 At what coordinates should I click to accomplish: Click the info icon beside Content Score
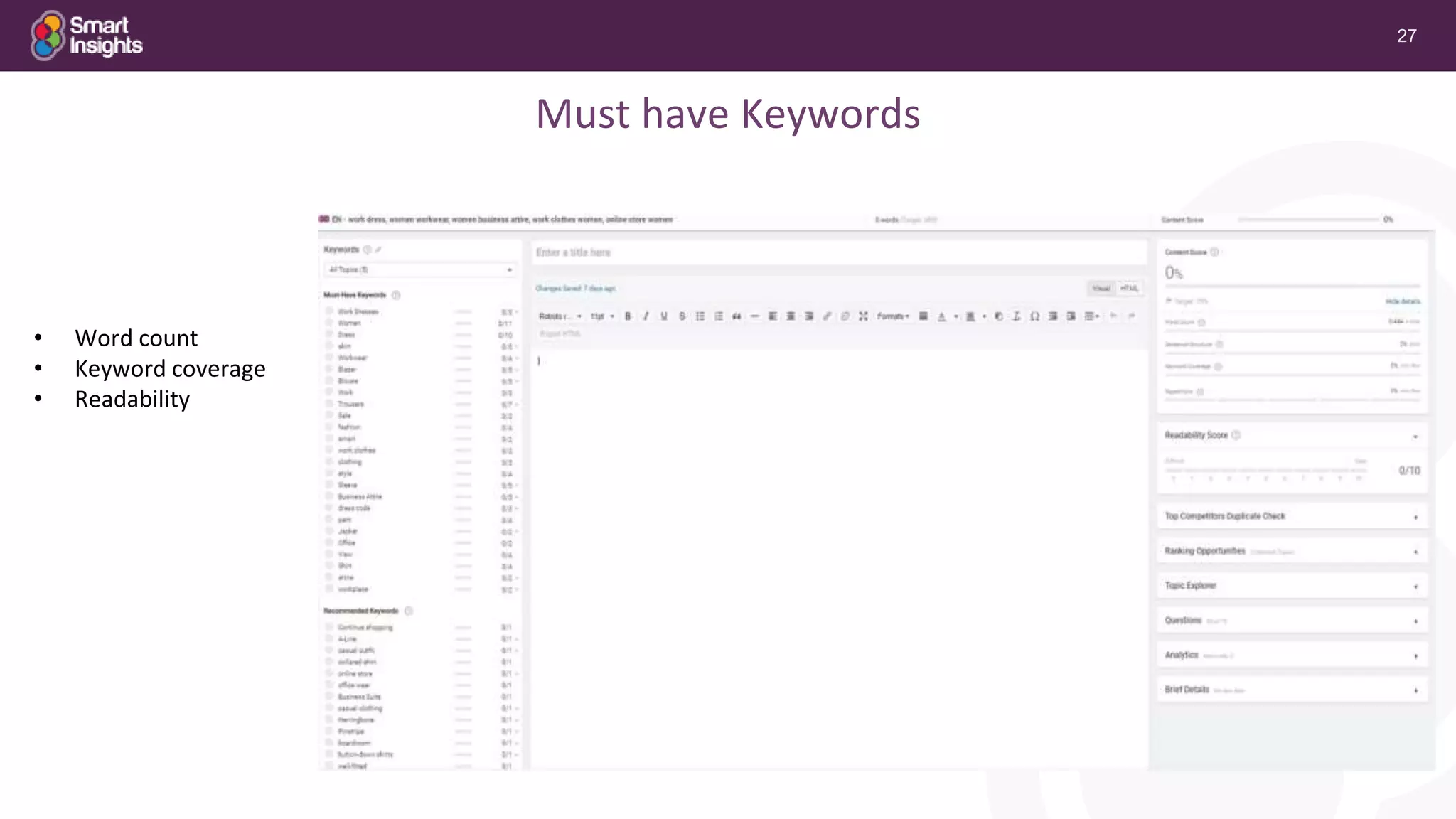1214,252
